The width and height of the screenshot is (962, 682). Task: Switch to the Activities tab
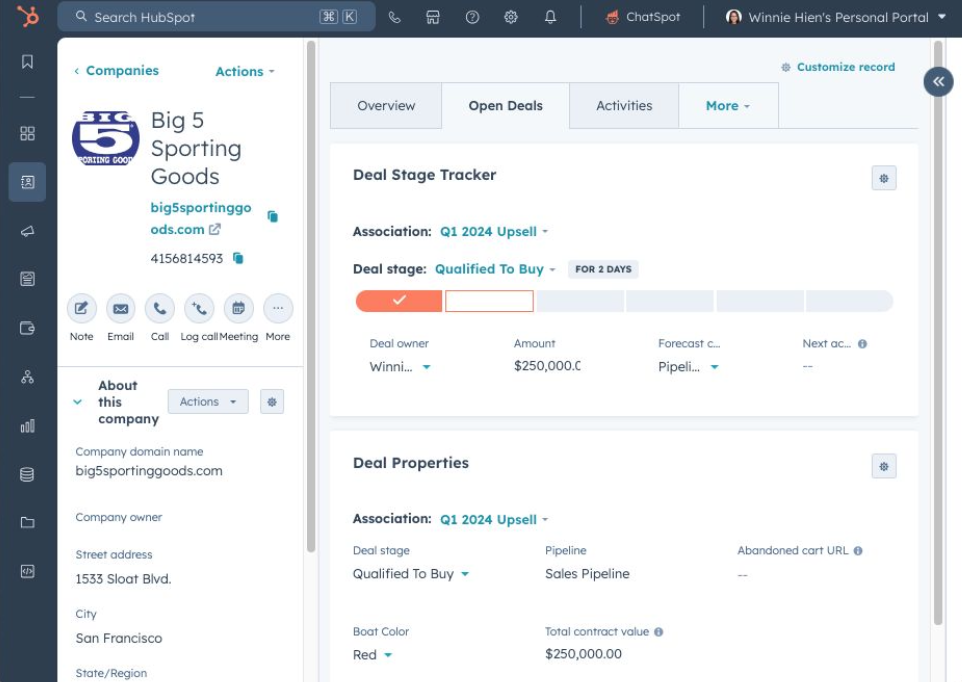[624, 105]
